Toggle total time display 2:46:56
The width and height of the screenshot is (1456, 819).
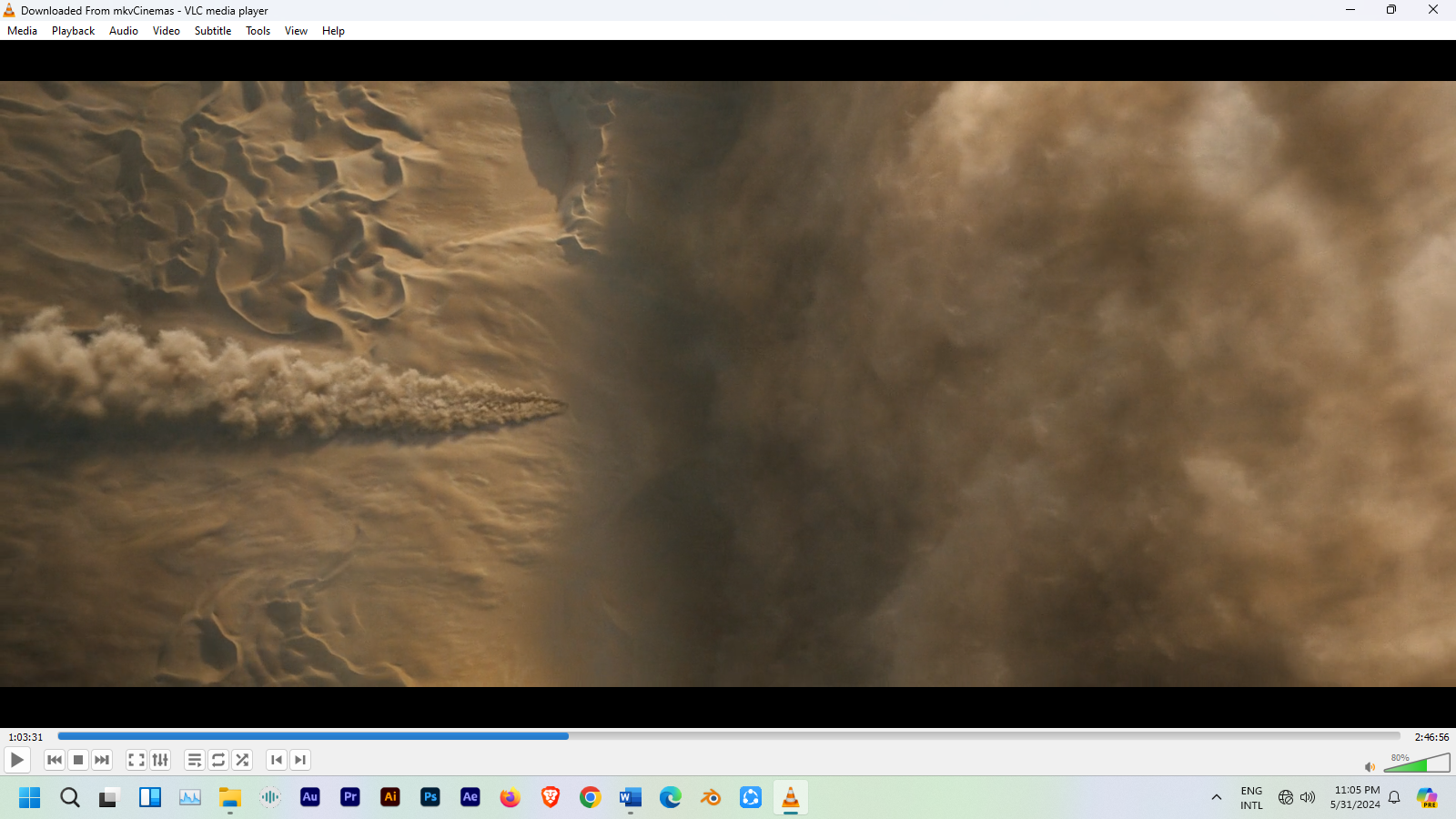(1431, 737)
